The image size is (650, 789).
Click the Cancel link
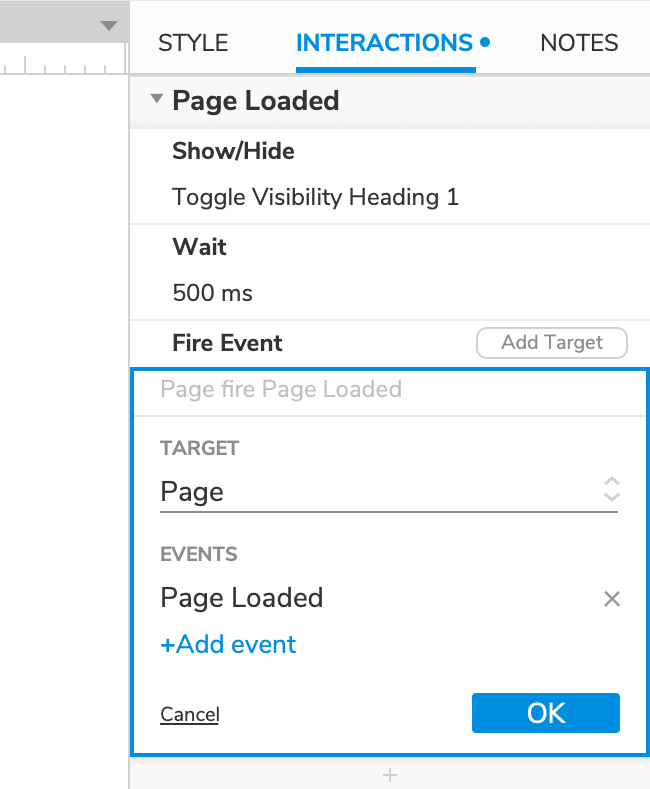pyautogui.click(x=190, y=715)
